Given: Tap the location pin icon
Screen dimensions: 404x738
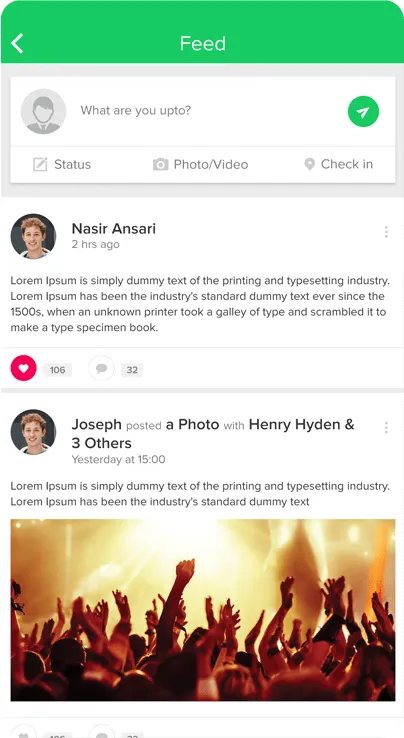Looking at the screenshot, I should 309,164.
